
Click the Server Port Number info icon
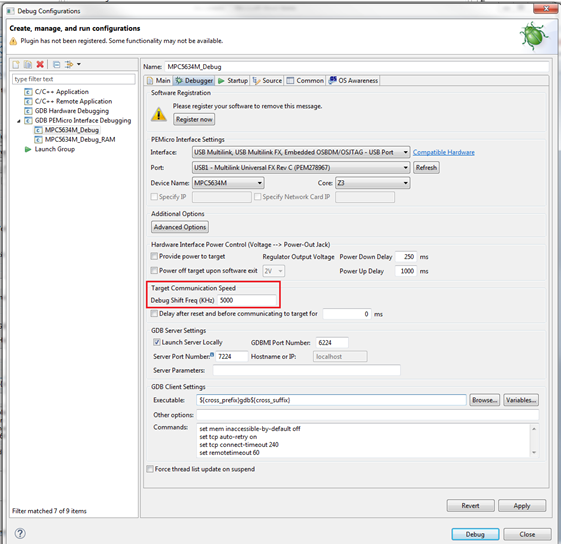[x=212, y=354]
